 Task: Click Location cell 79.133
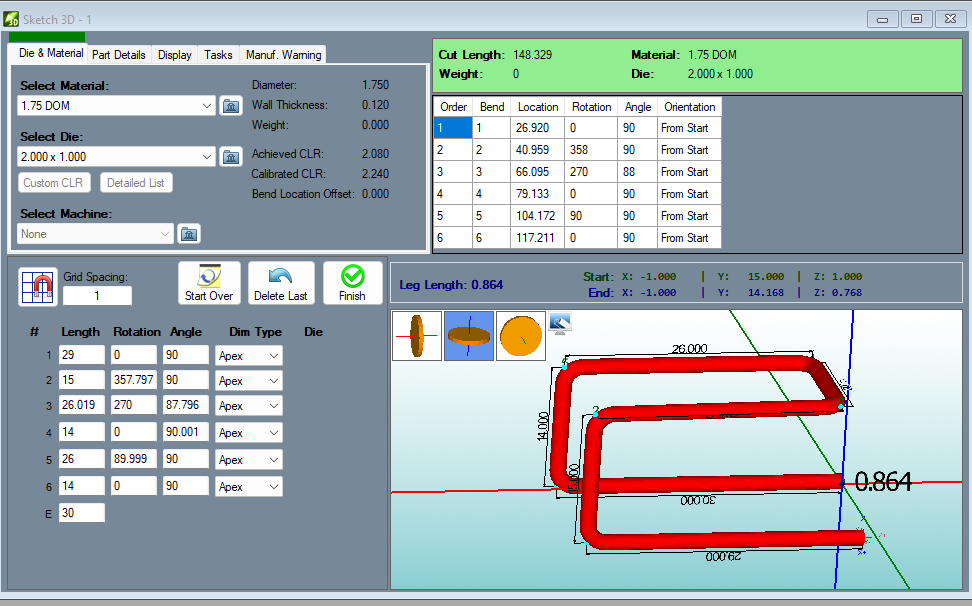538,194
